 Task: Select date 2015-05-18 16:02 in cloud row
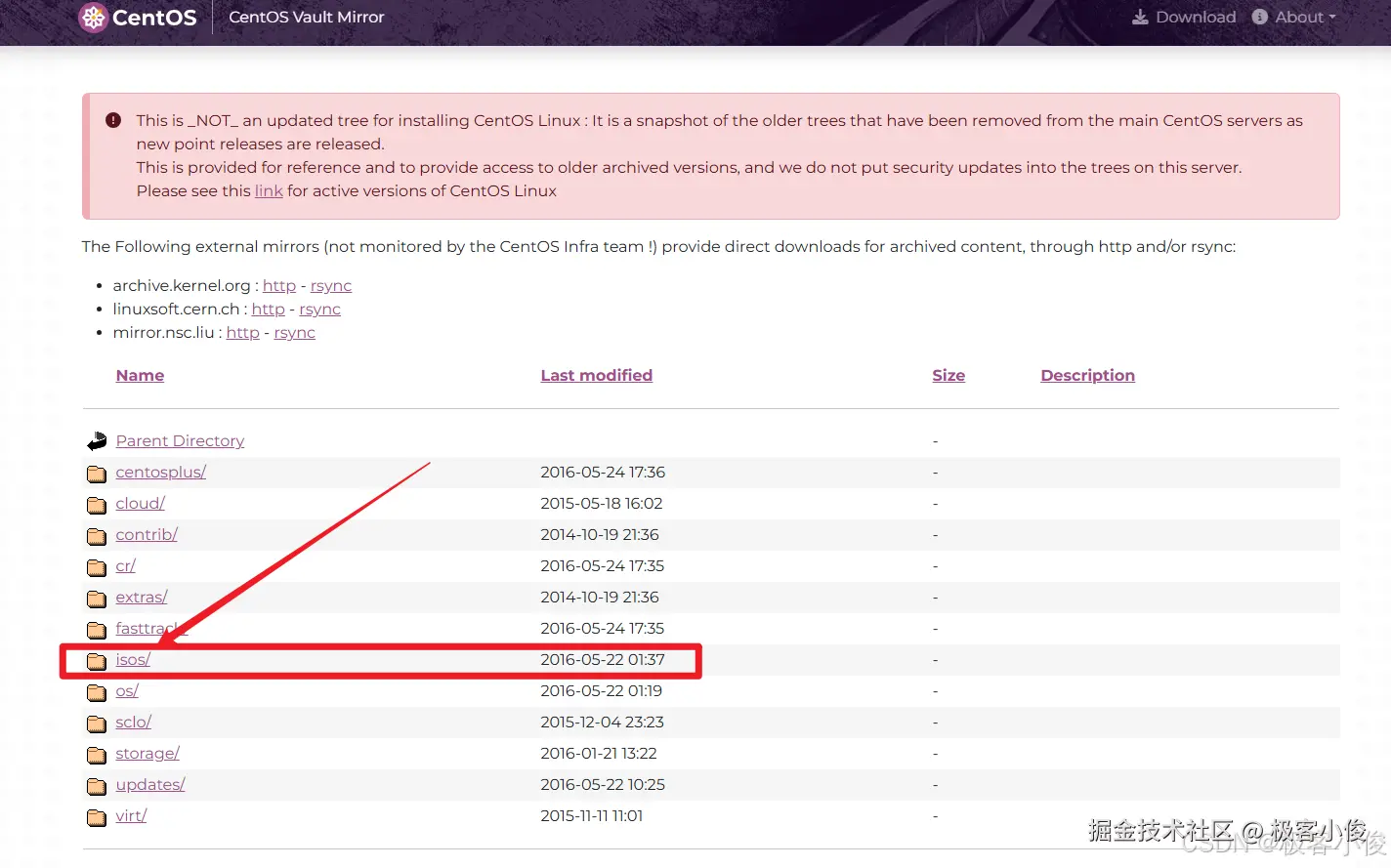(602, 503)
